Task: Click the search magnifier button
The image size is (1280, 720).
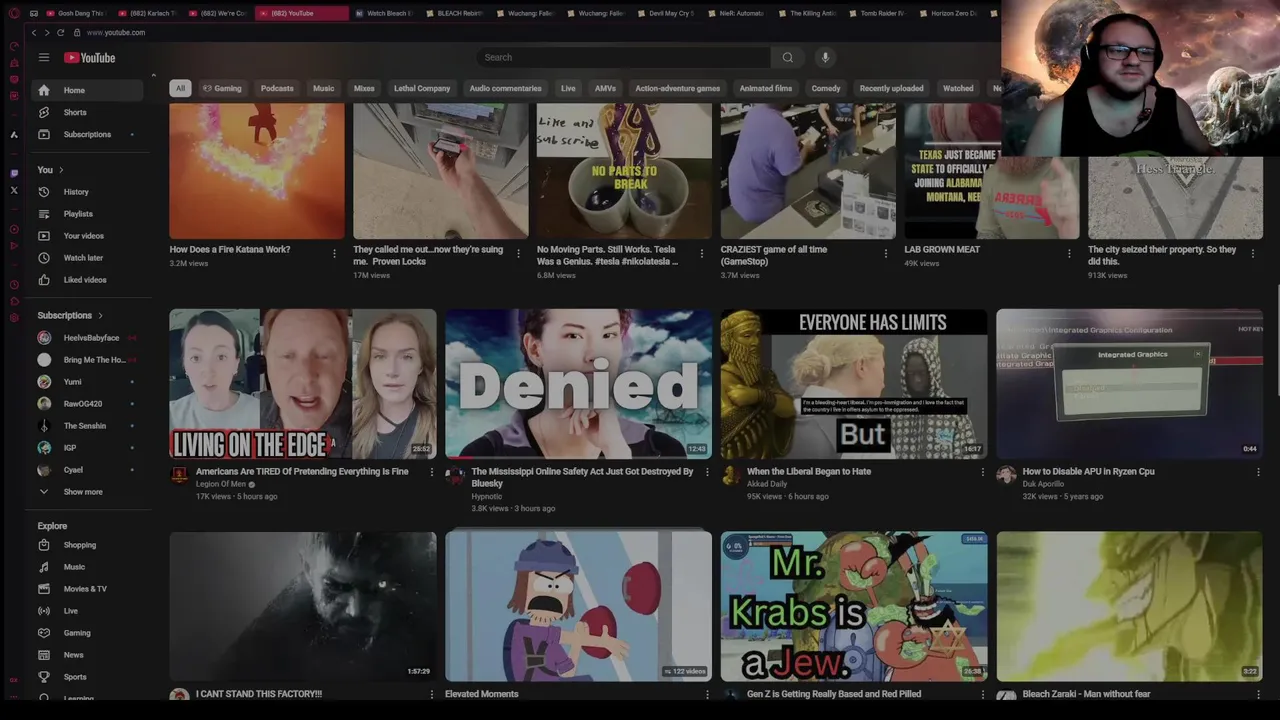Action: (787, 57)
